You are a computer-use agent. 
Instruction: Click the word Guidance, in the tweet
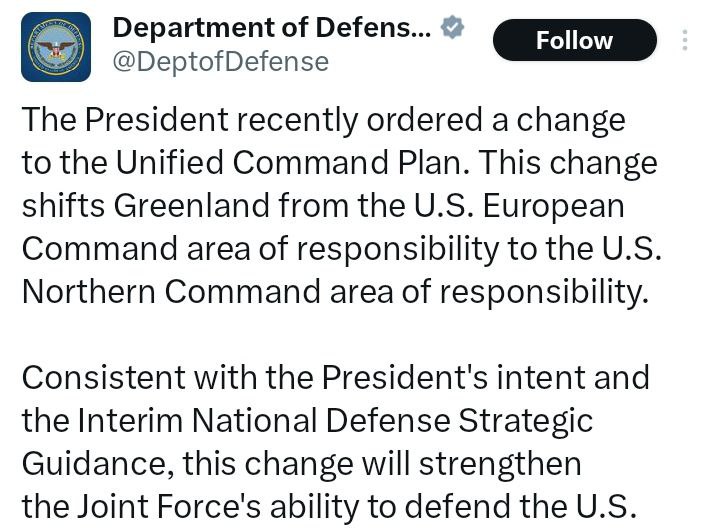[x=98, y=463]
